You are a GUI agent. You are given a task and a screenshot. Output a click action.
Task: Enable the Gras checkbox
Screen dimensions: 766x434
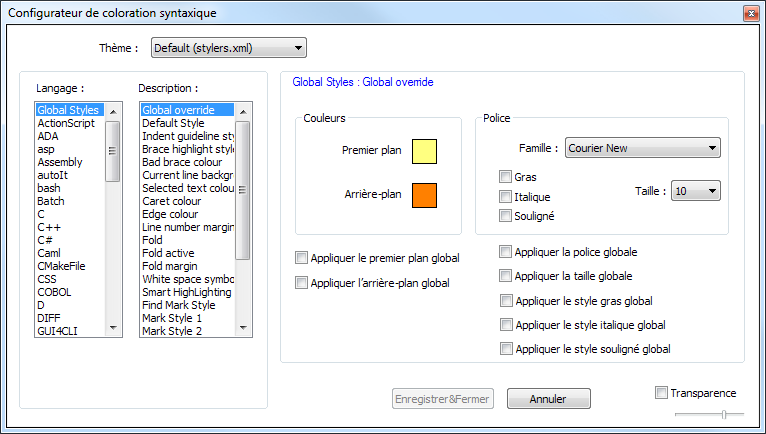[506, 177]
